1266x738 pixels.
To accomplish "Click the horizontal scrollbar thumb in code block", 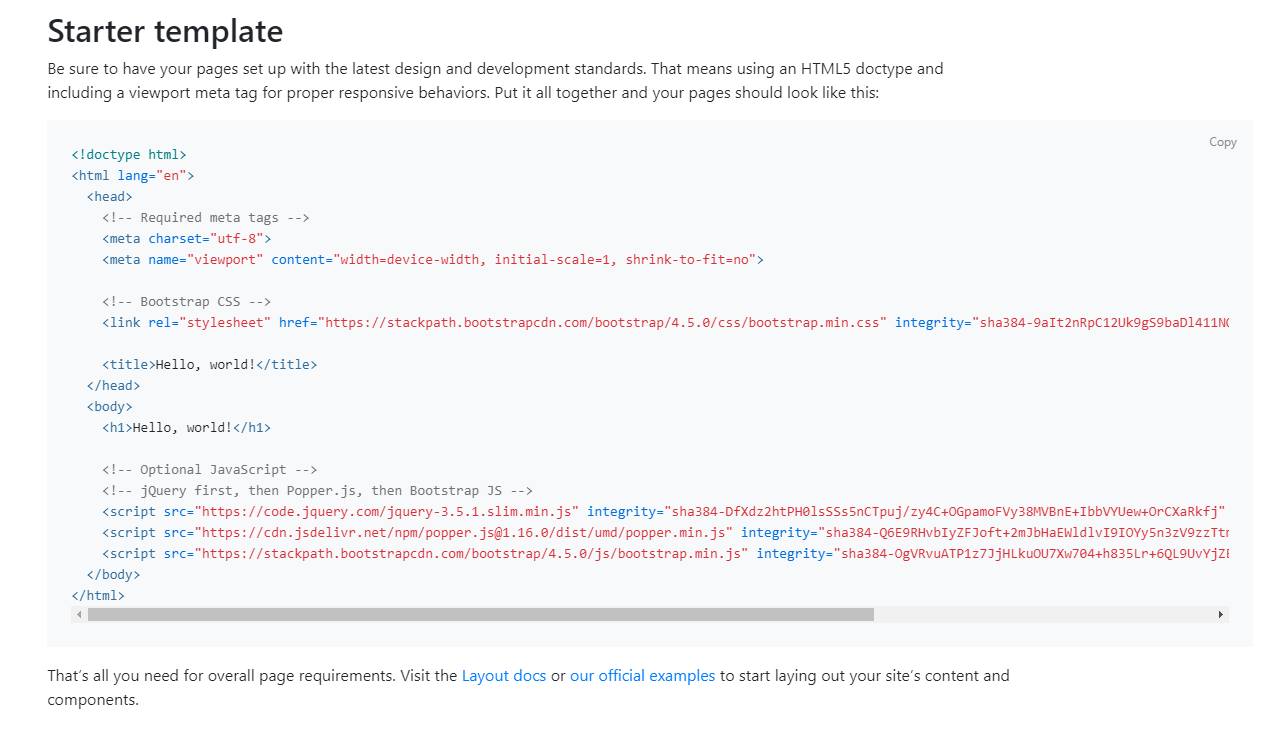I will point(481,614).
